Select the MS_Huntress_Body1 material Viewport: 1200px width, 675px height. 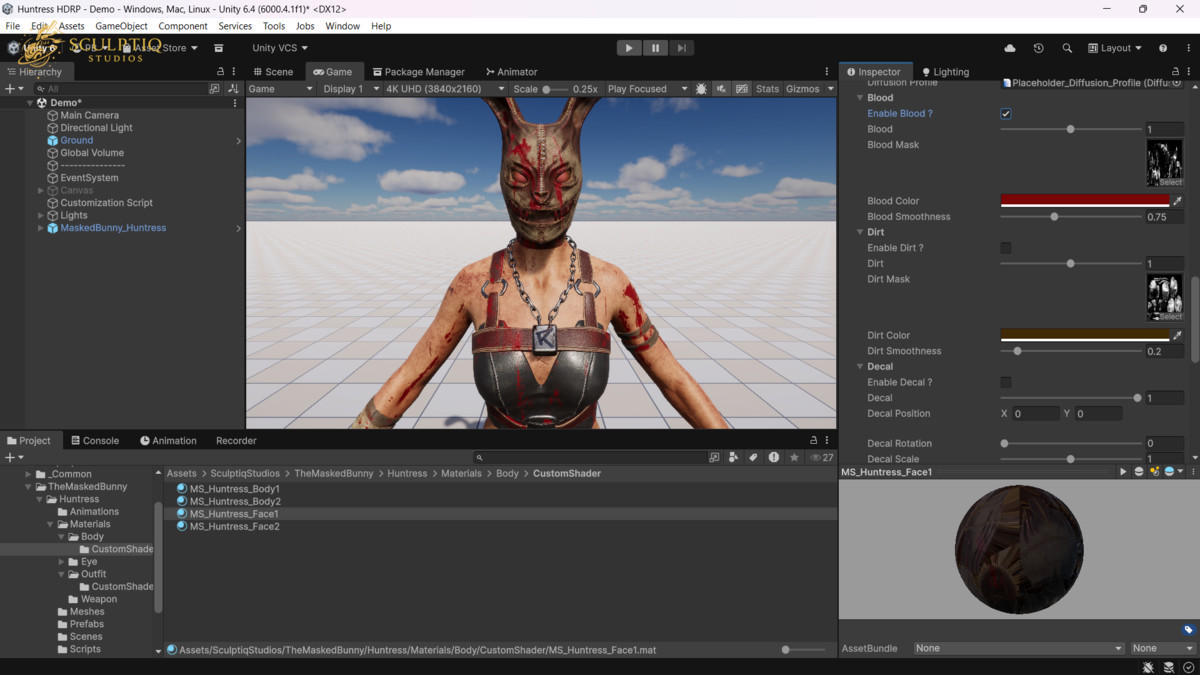pyautogui.click(x=235, y=489)
